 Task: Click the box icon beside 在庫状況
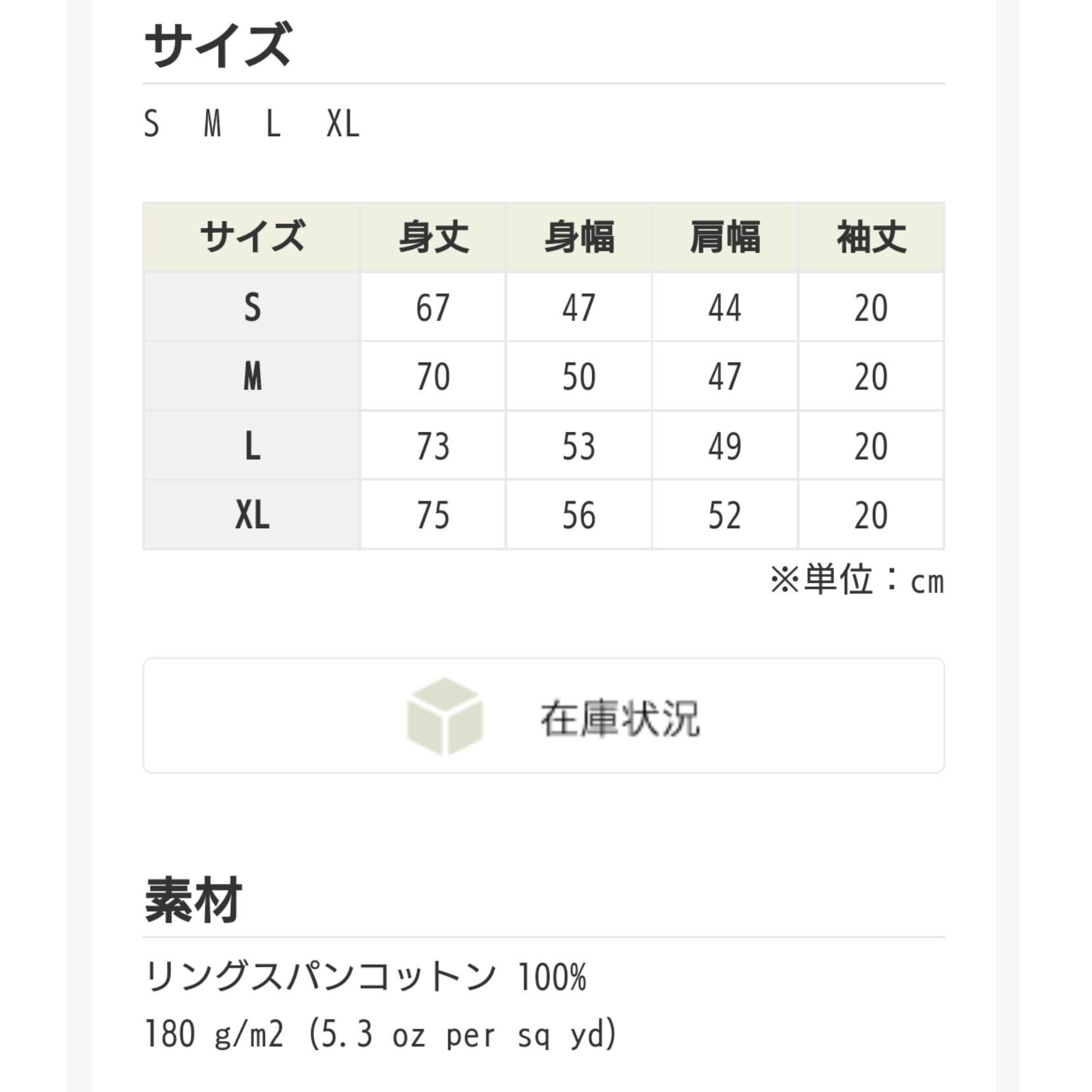point(445,716)
